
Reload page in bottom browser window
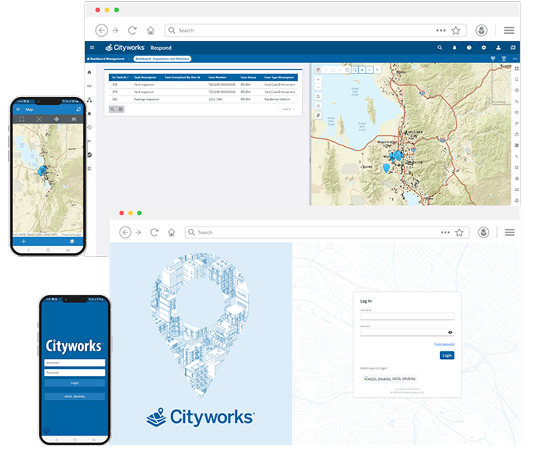tap(154, 232)
